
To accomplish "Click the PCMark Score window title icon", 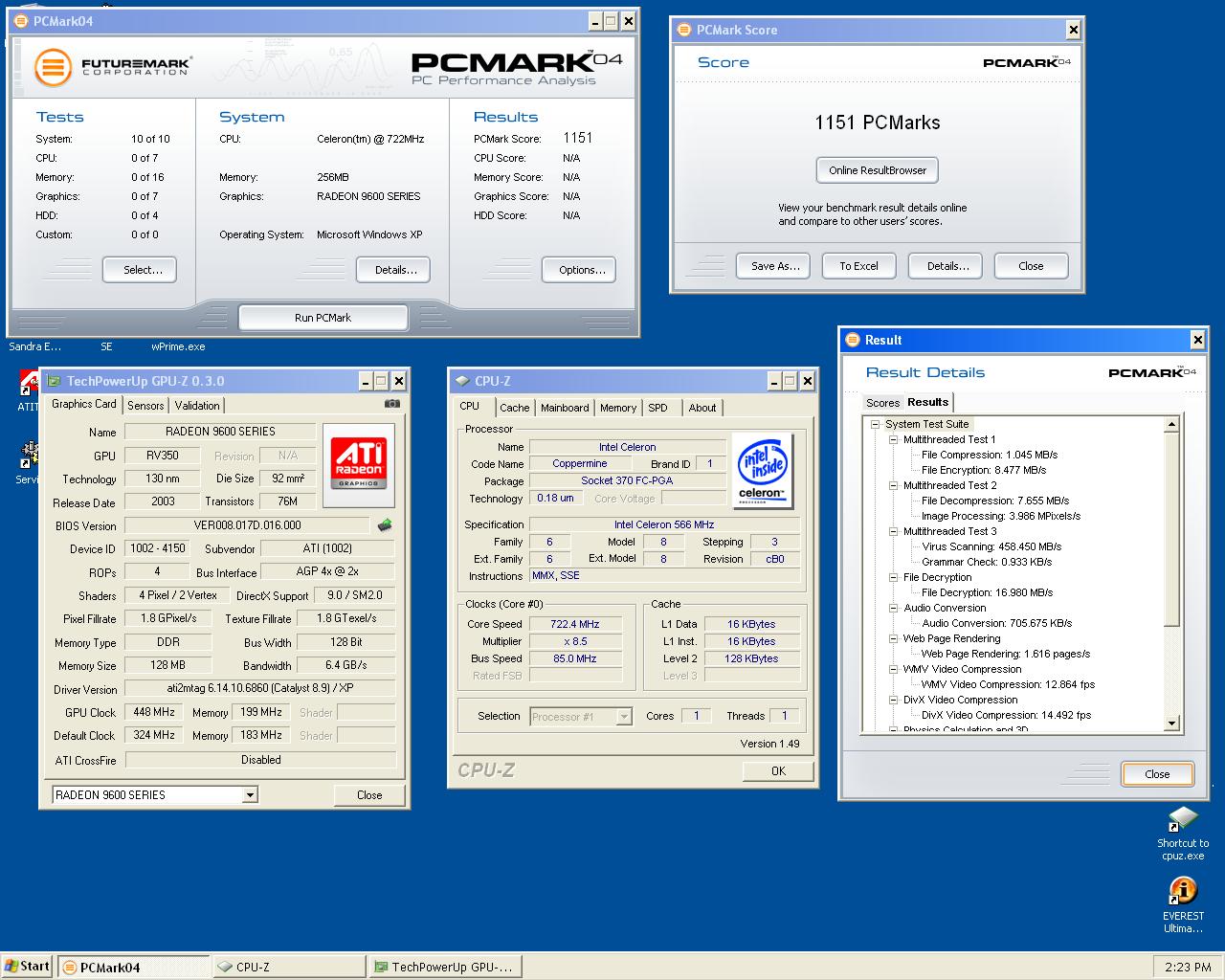I will [x=683, y=30].
